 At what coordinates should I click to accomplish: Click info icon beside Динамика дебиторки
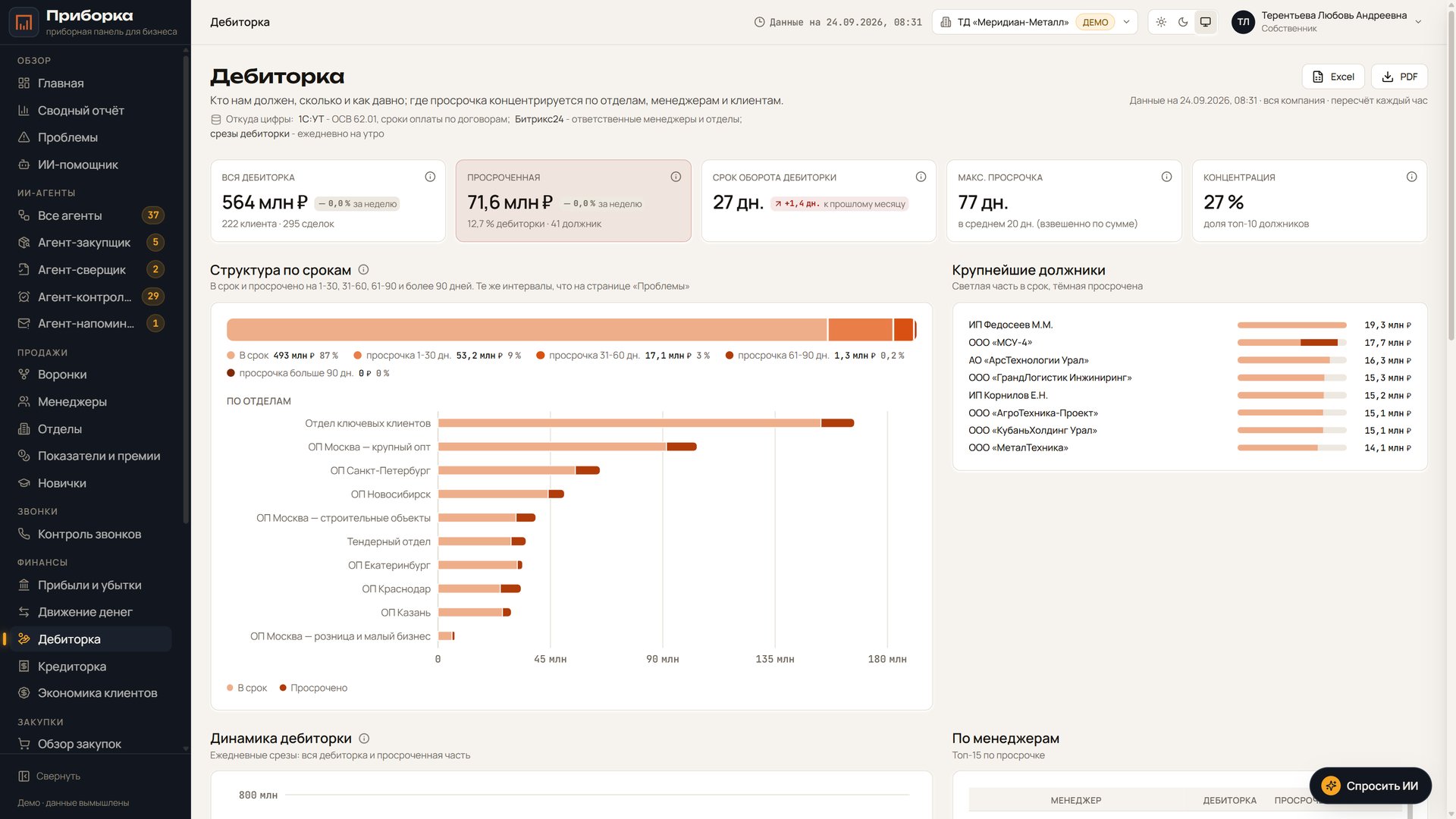coord(364,738)
